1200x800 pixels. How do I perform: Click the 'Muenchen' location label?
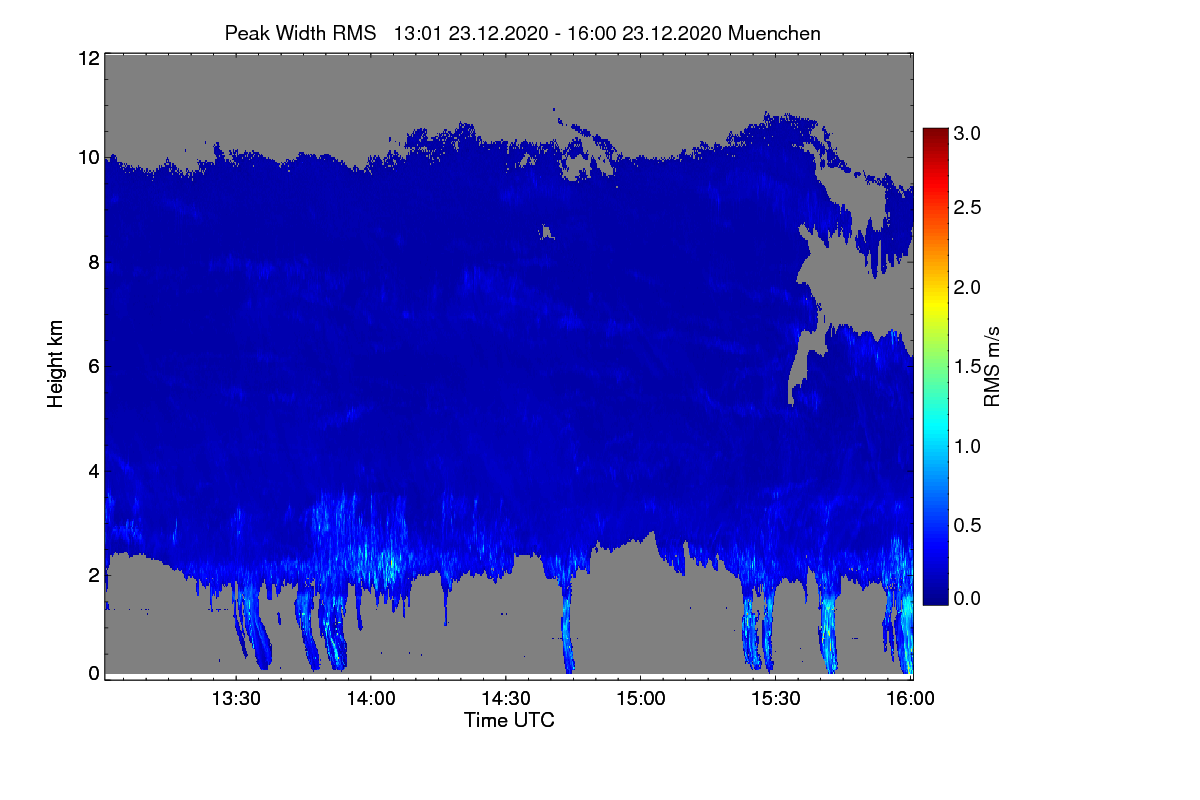pos(775,33)
